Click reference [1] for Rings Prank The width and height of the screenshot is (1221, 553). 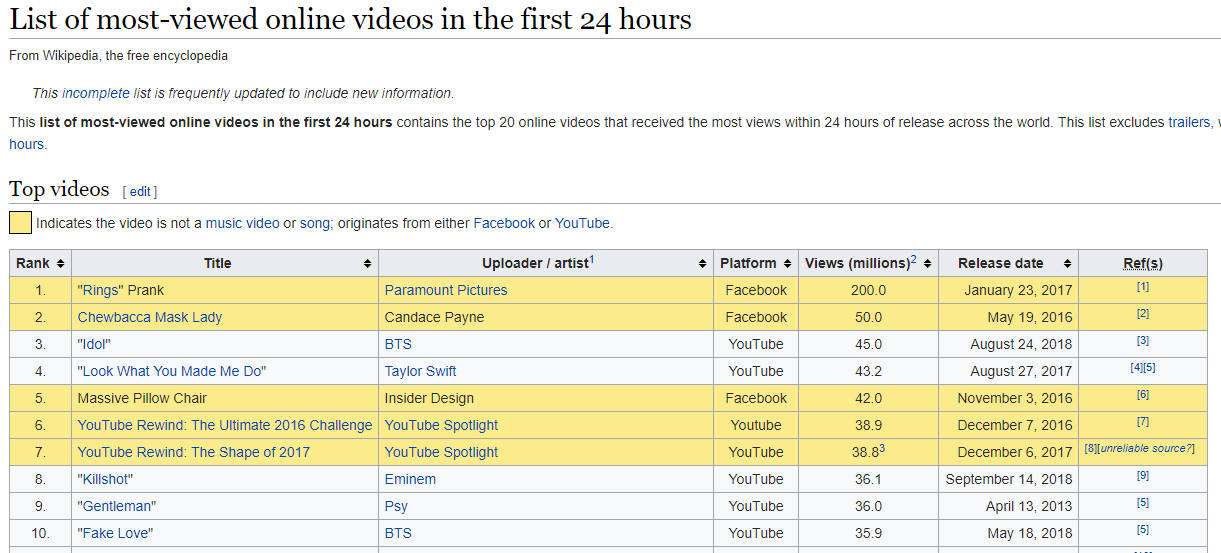pyautogui.click(x=1142, y=288)
